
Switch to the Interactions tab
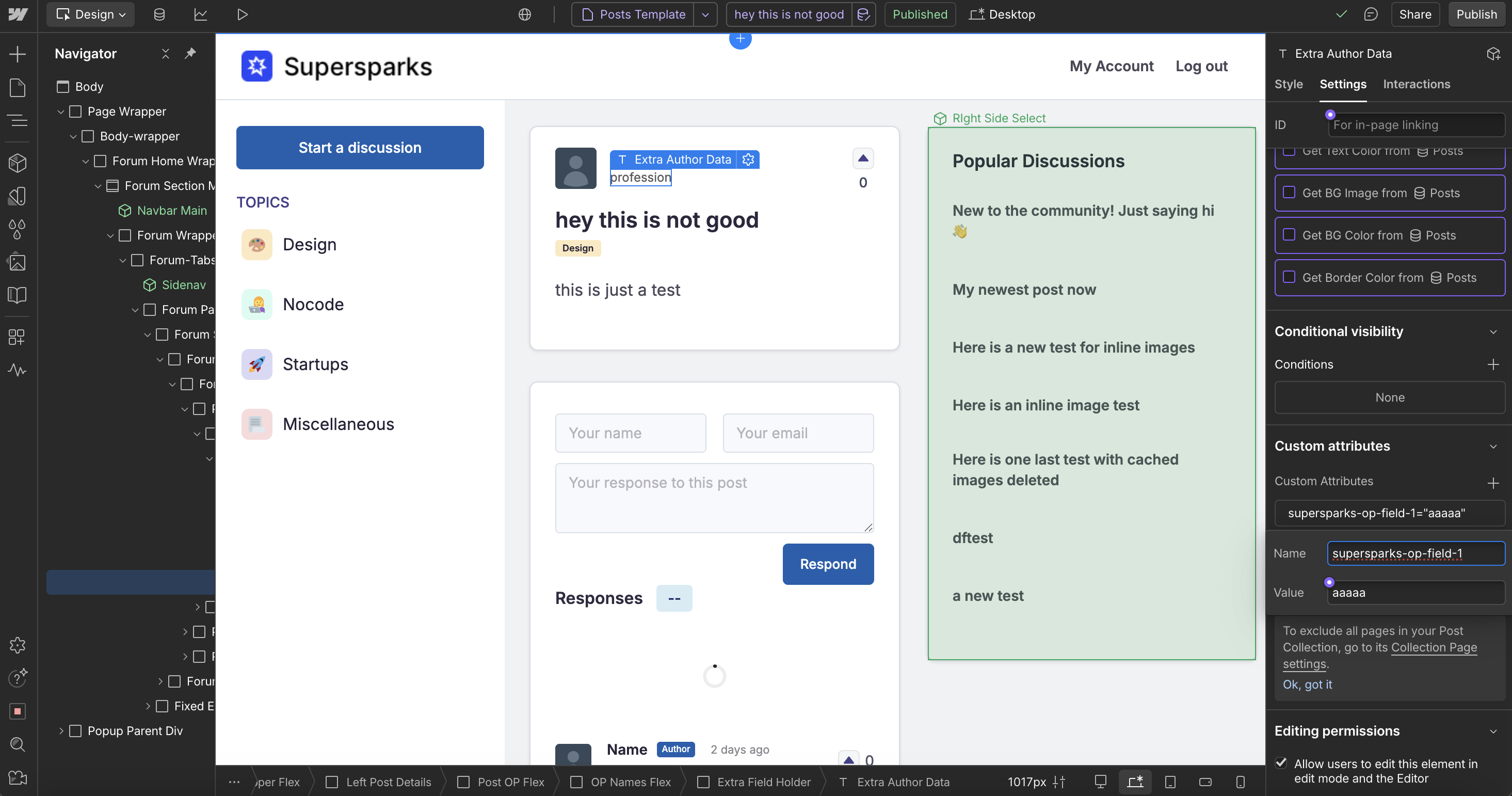click(x=1417, y=84)
